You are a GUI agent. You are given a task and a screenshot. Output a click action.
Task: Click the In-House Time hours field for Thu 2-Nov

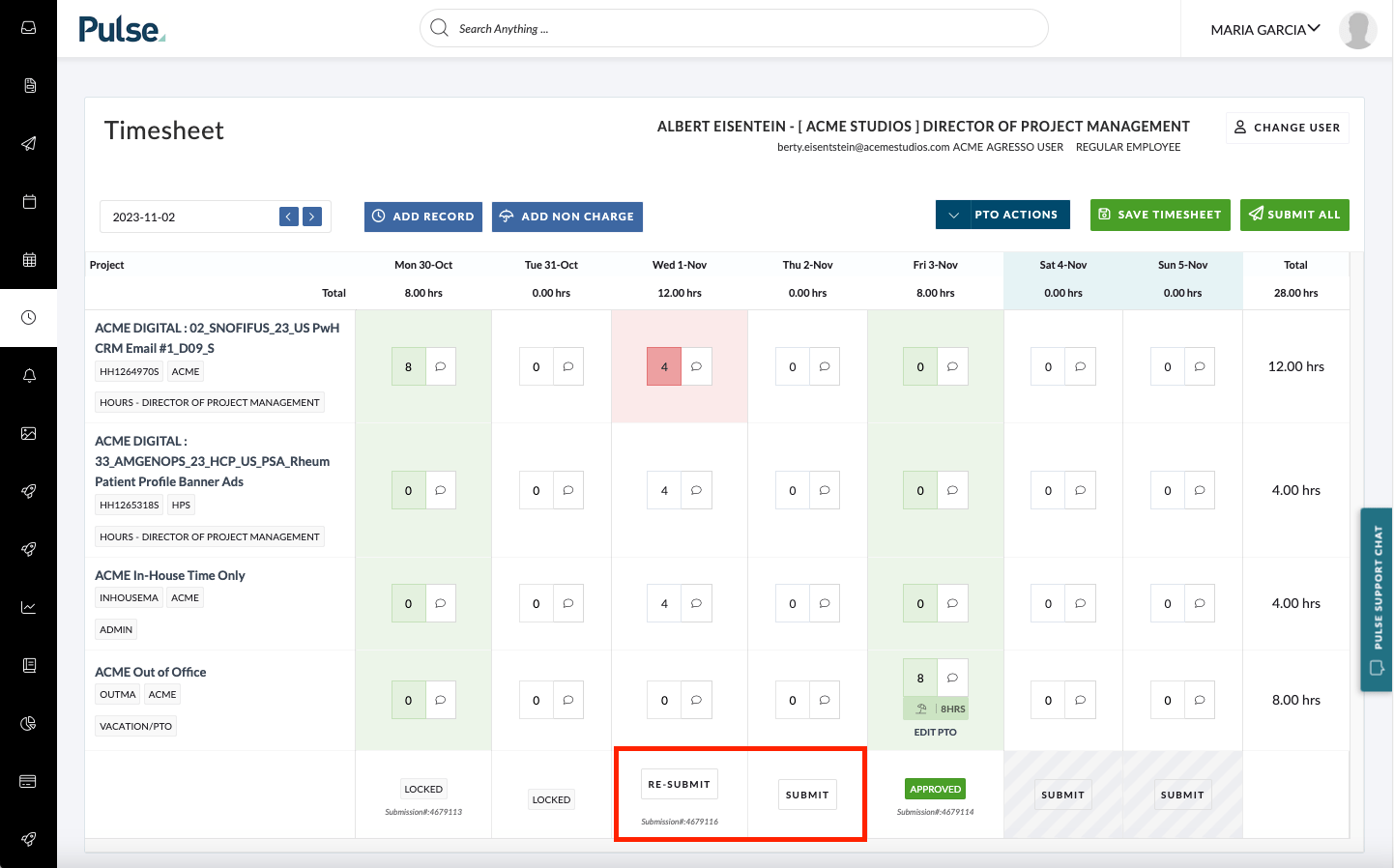pos(793,603)
